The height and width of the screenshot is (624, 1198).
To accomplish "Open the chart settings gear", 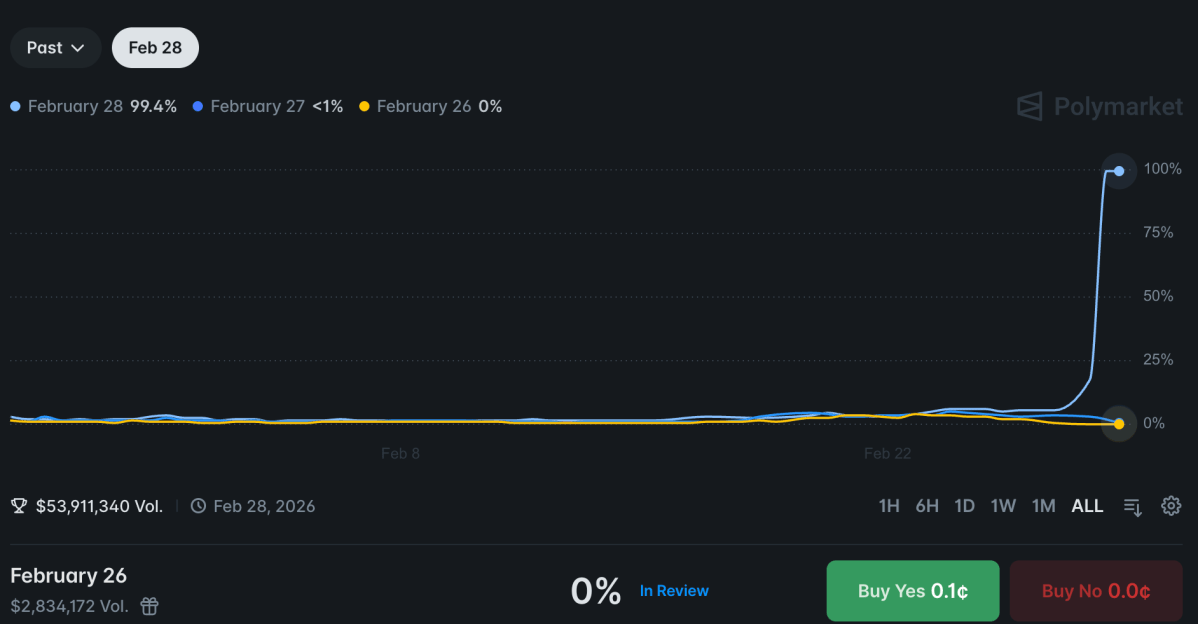I will click(1171, 506).
